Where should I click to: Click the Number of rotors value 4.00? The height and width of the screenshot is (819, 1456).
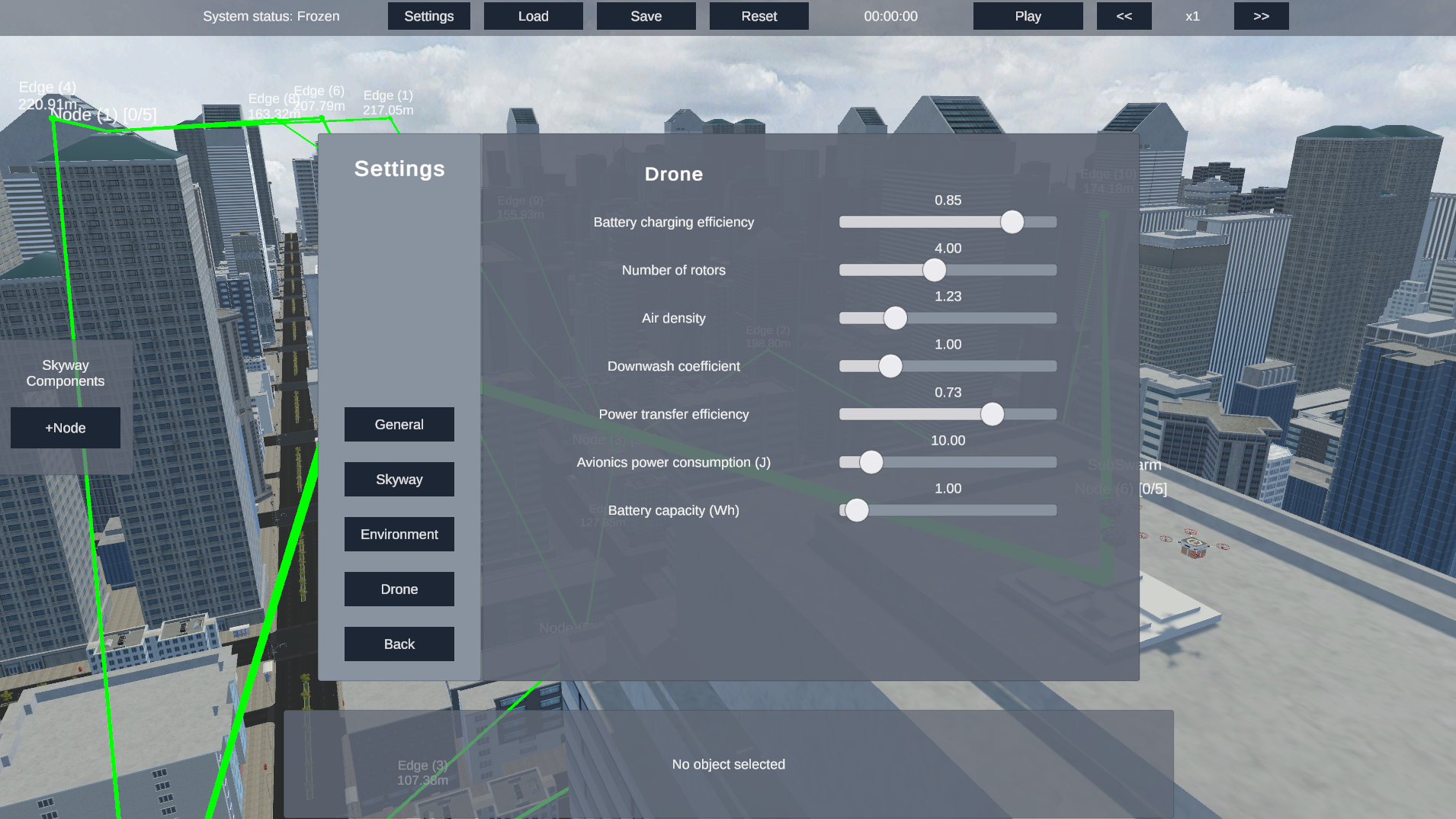(948, 248)
